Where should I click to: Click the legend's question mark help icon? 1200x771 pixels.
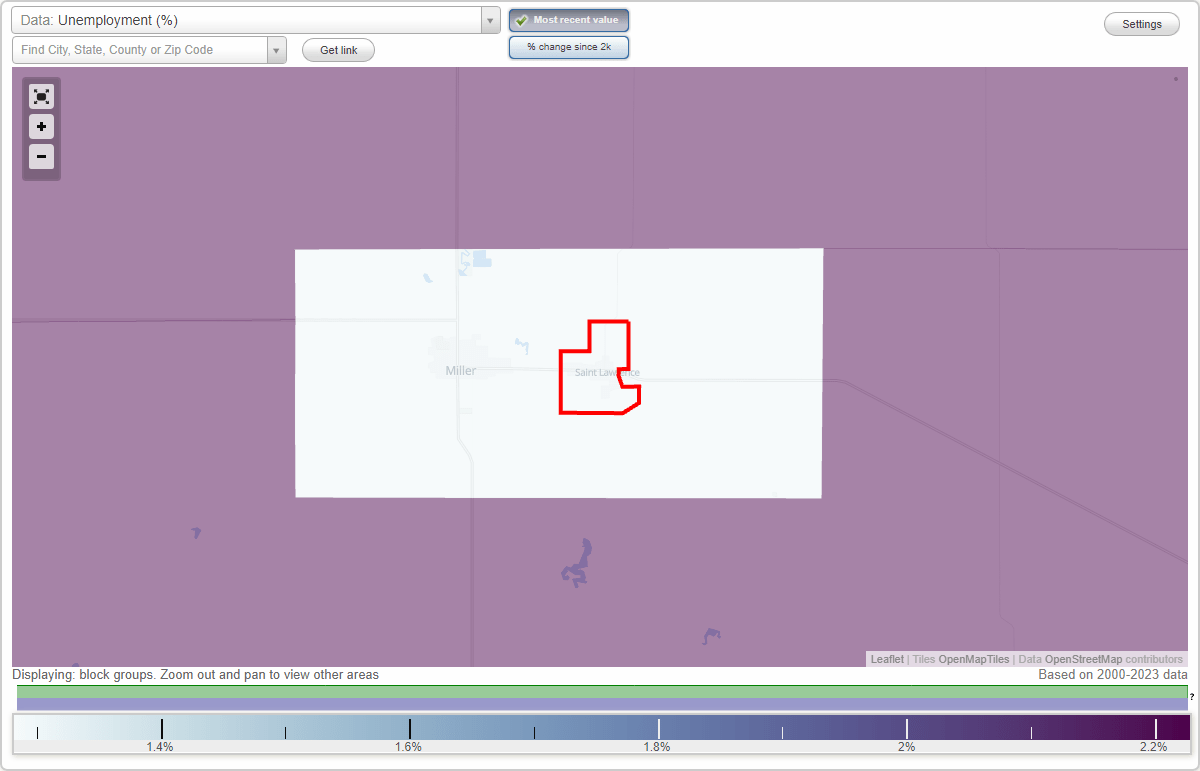[x=1191, y=695]
